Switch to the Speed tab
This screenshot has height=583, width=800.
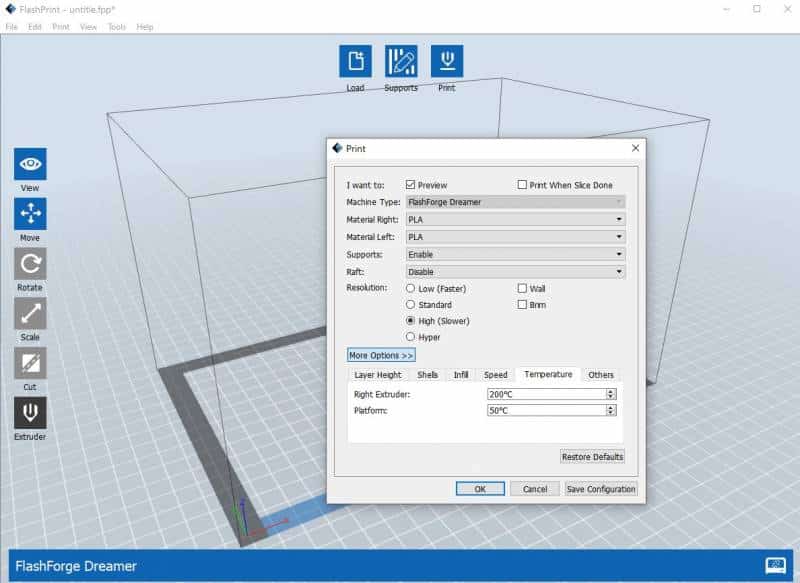pos(495,375)
